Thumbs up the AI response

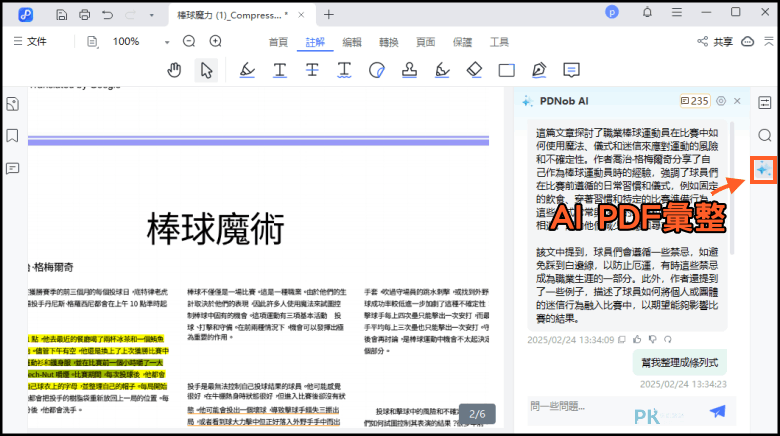pyautogui.click(x=637, y=339)
